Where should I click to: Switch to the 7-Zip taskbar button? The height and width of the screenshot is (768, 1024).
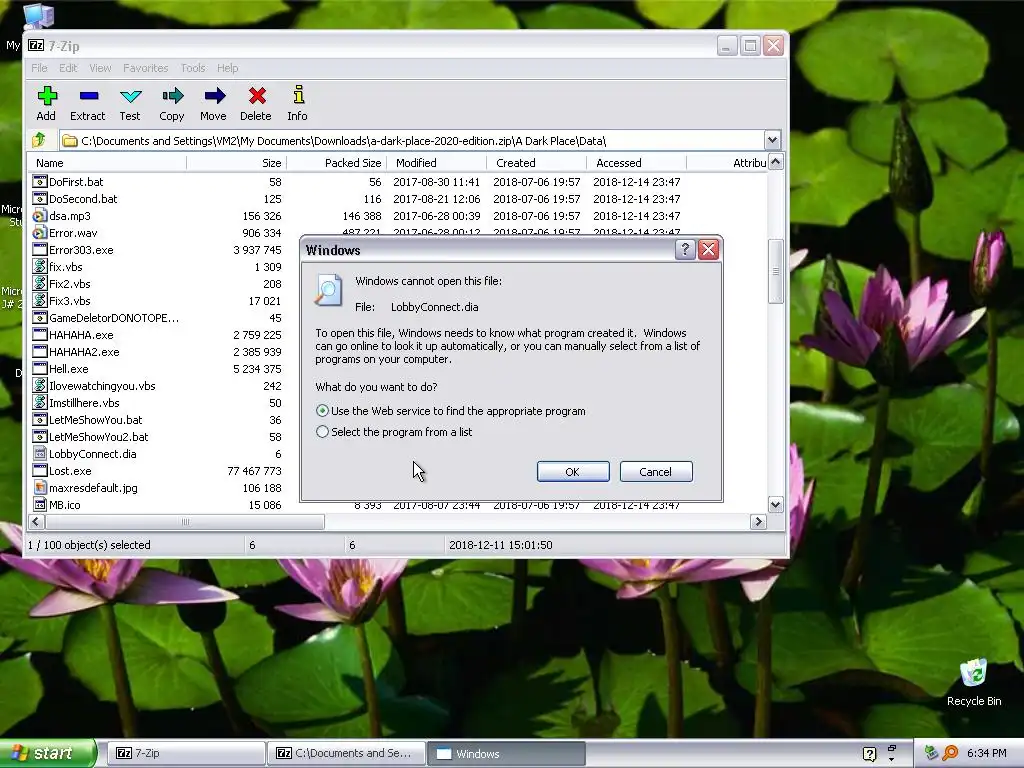[x=185, y=754]
